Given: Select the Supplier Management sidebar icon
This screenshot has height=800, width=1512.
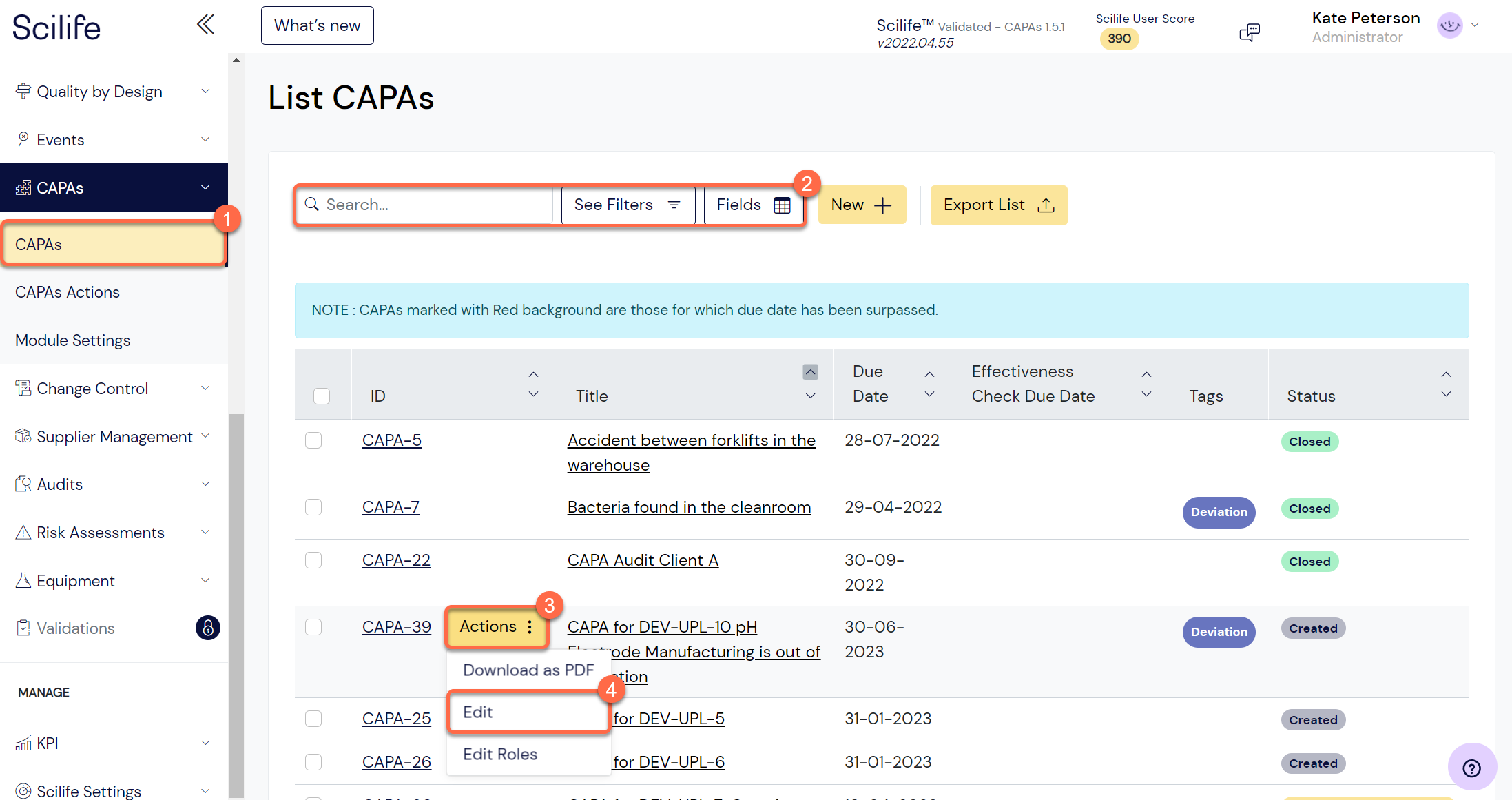Looking at the screenshot, I should [x=23, y=436].
